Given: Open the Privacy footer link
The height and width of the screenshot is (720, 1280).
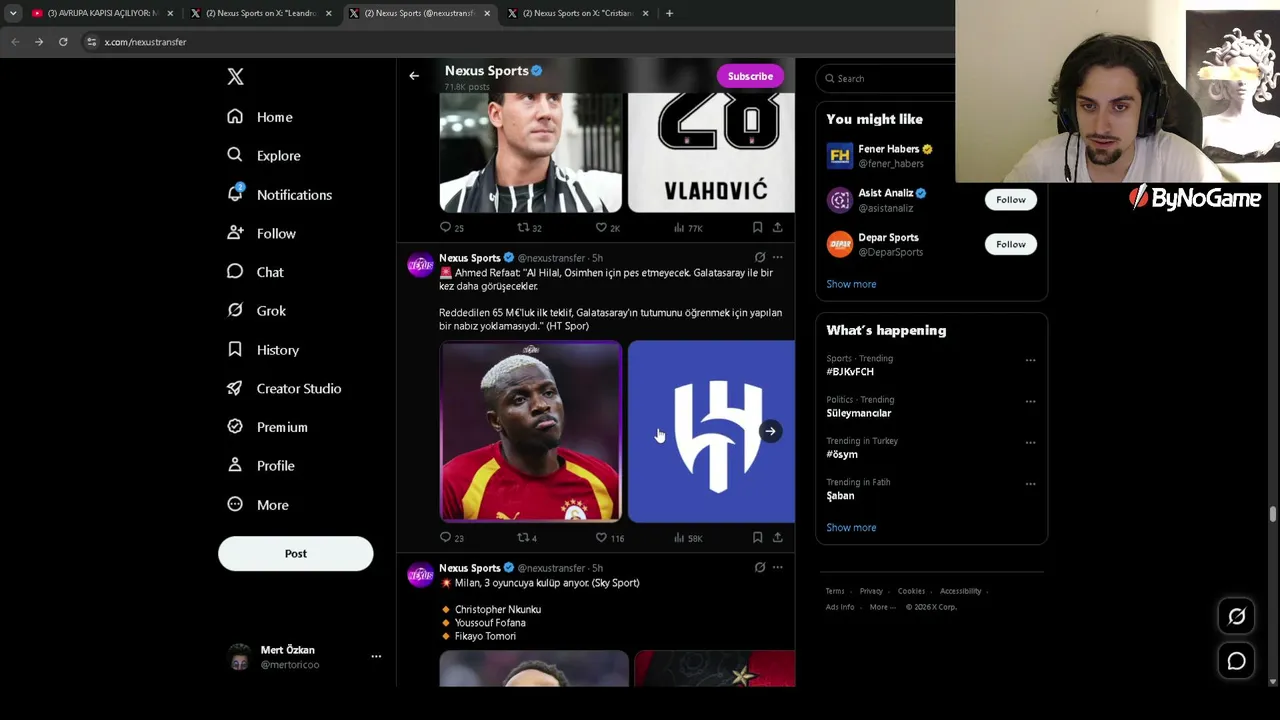Looking at the screenshot, I should [x=871, y=591].
